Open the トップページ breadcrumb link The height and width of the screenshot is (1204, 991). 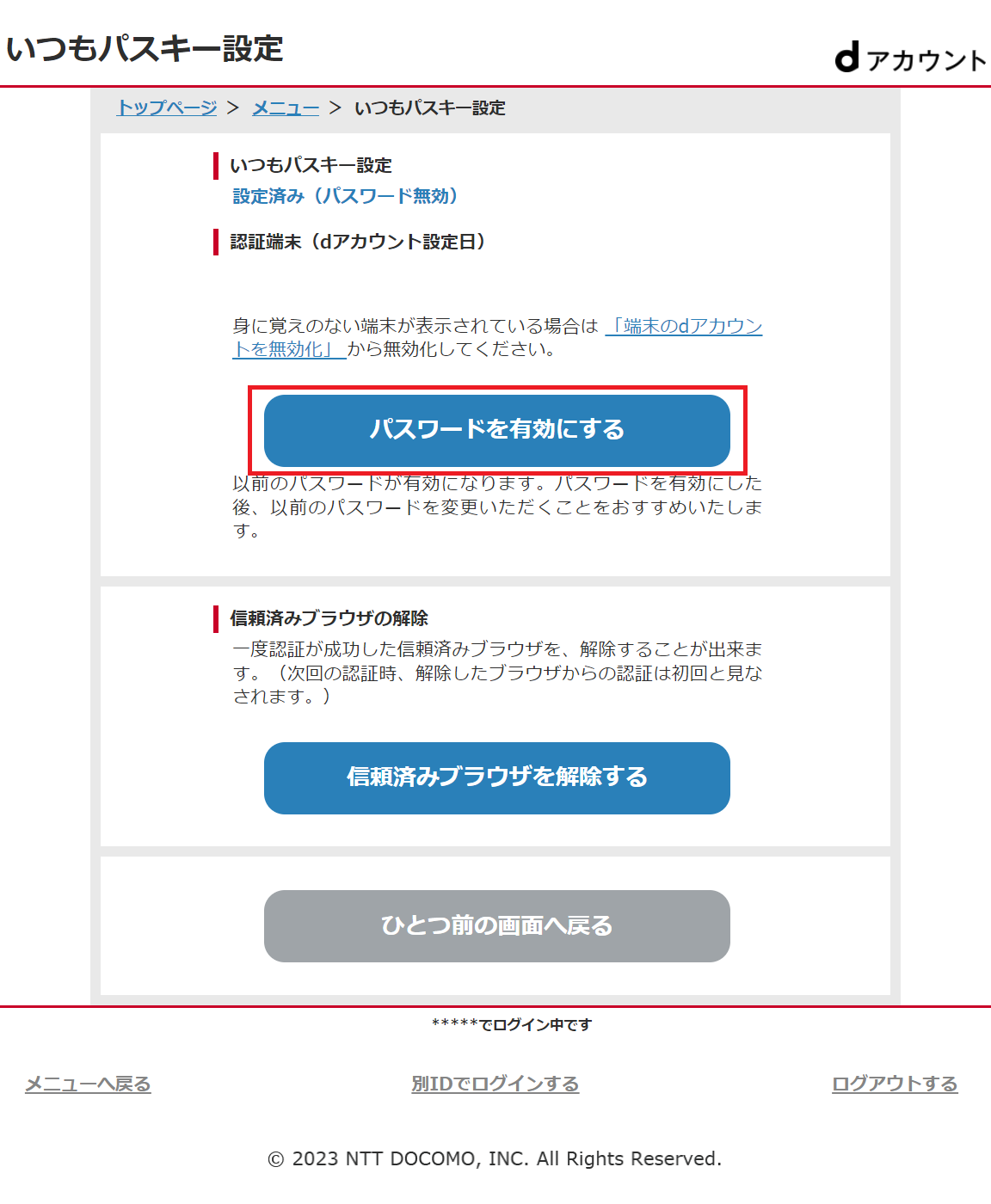167,107
